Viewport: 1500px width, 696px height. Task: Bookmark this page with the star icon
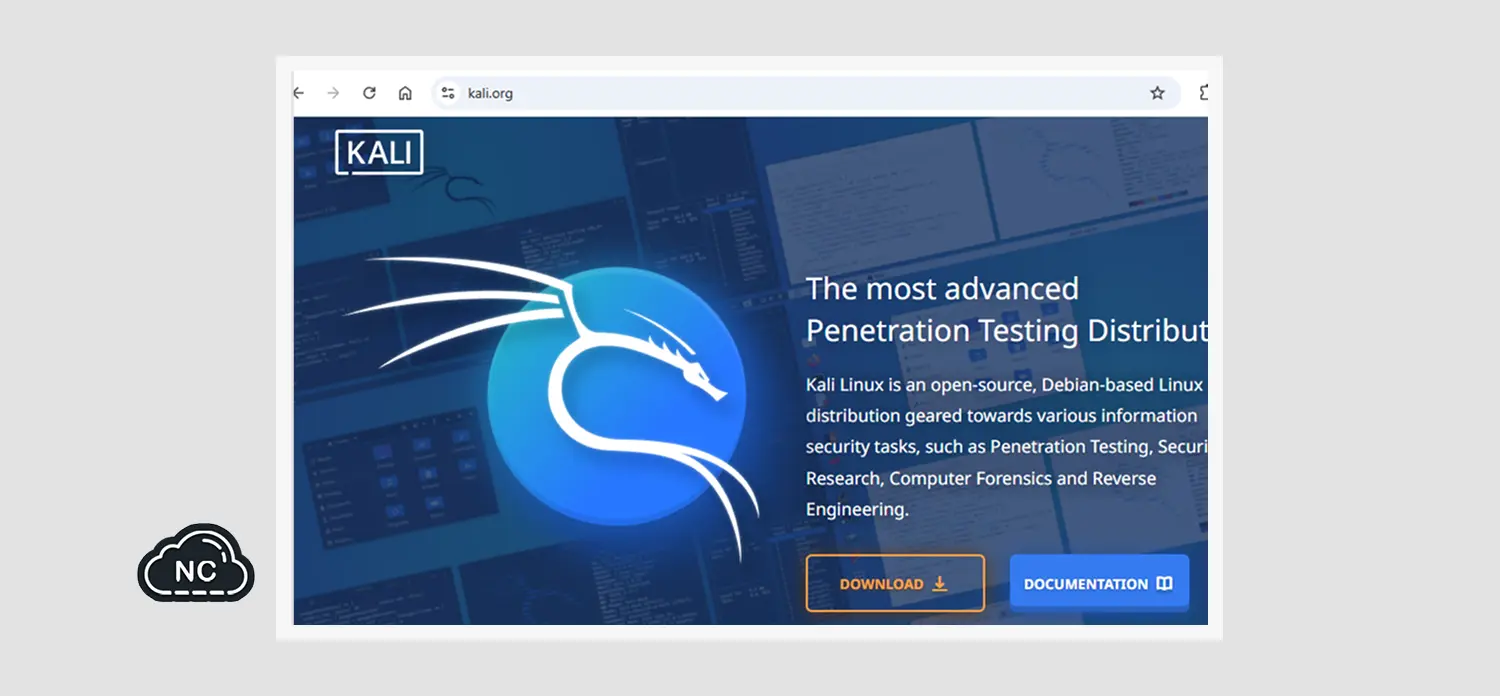(1157, 93)
